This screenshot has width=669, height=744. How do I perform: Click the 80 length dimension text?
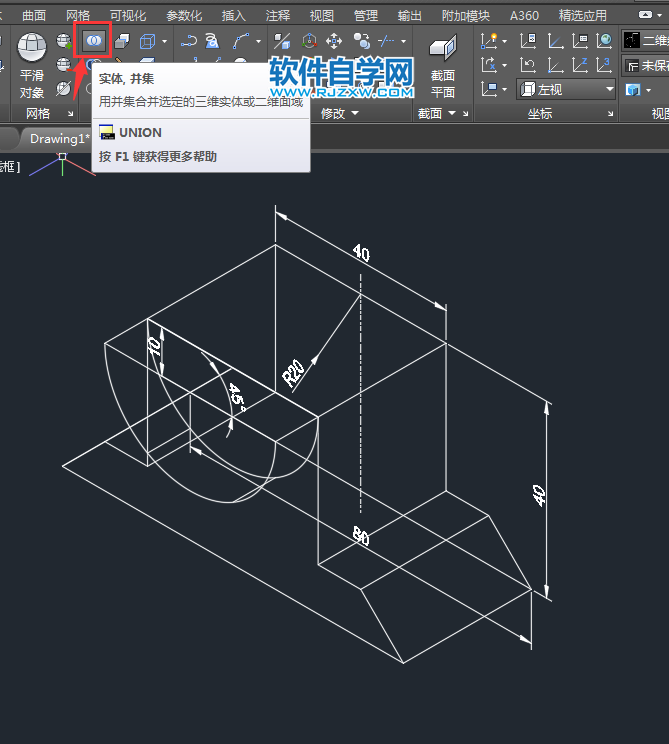[x=361, y=536]
